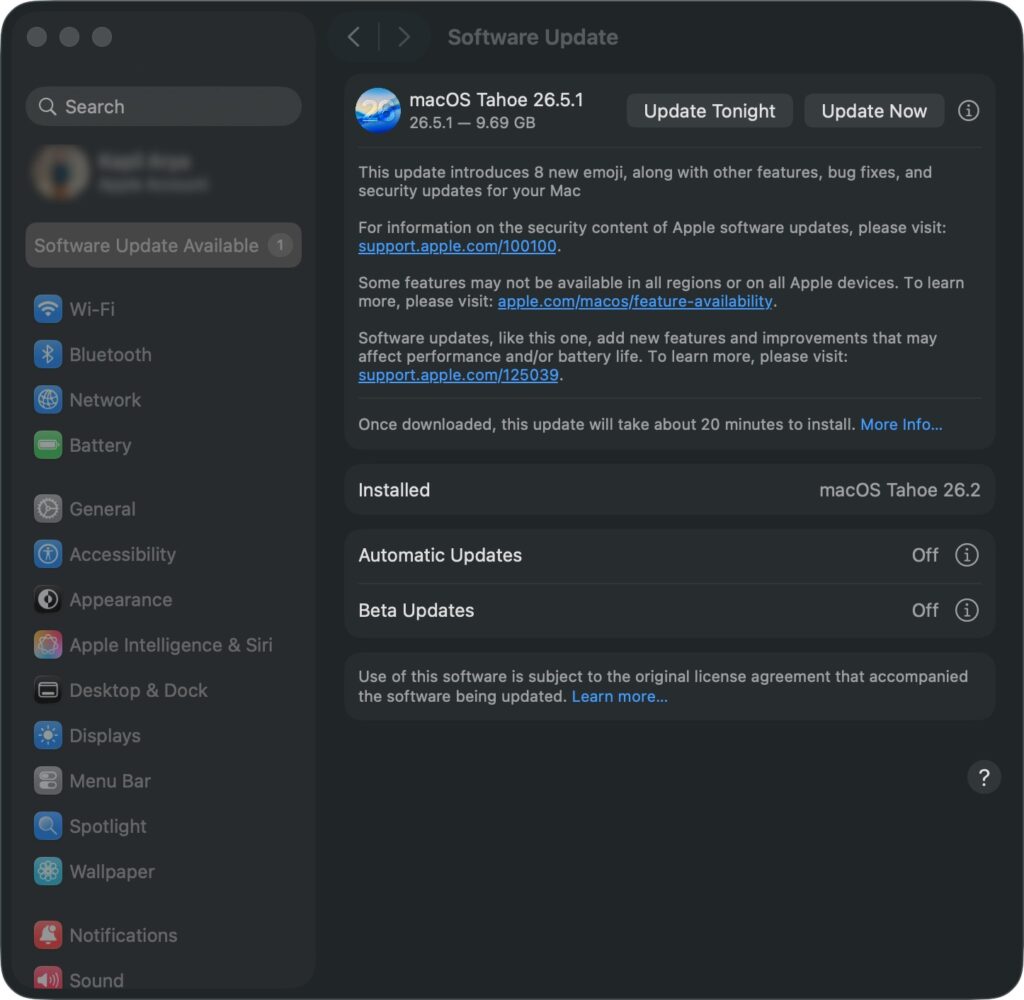Click Beta Updates Off value

pos(925,610)
